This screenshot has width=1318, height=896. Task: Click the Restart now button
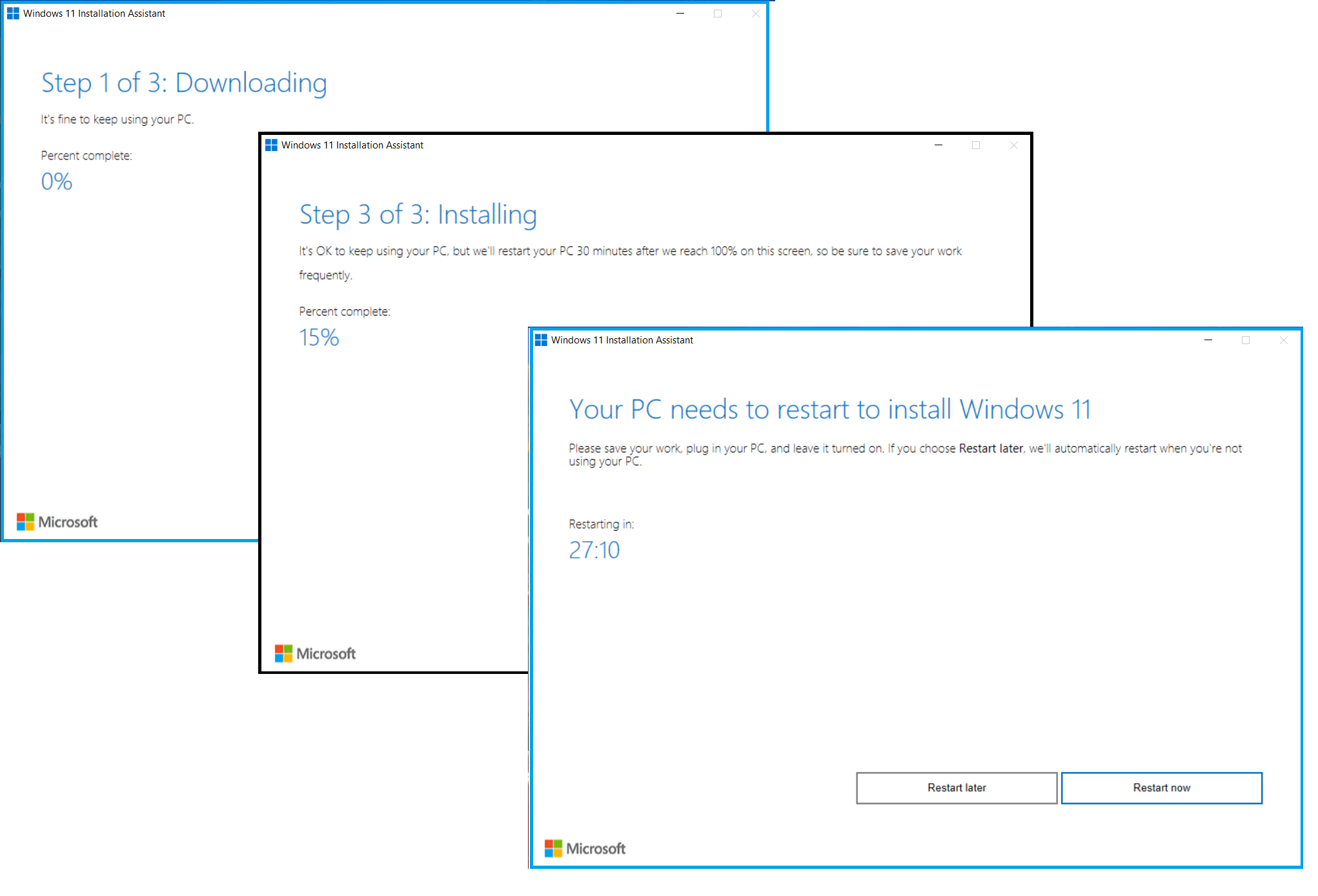(1161, 788)
